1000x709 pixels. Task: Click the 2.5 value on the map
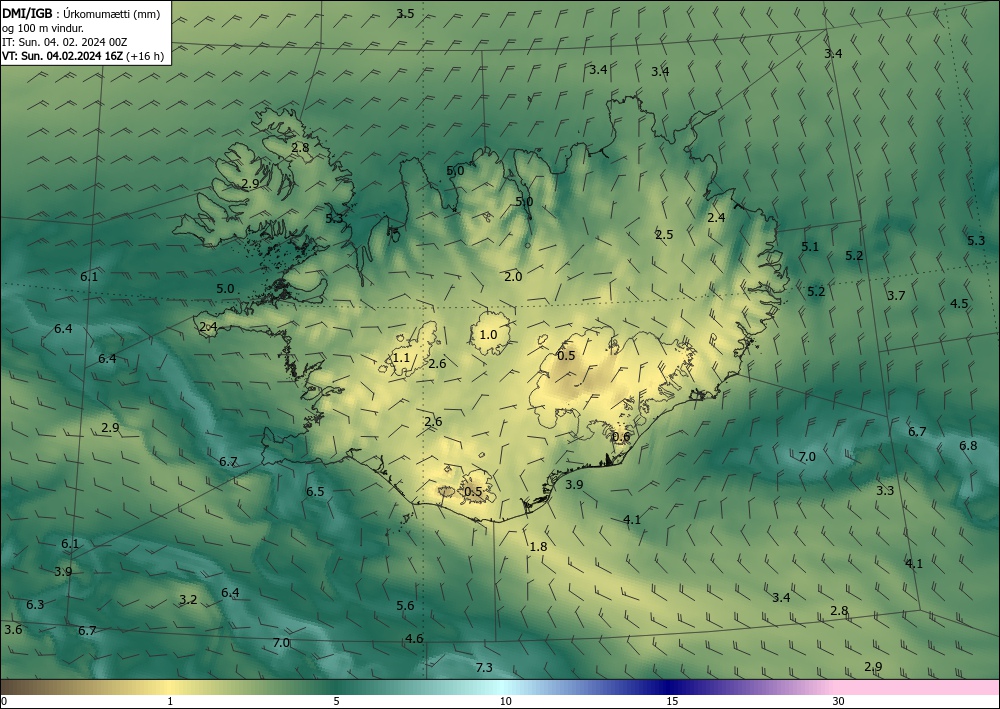click(664, 235)
